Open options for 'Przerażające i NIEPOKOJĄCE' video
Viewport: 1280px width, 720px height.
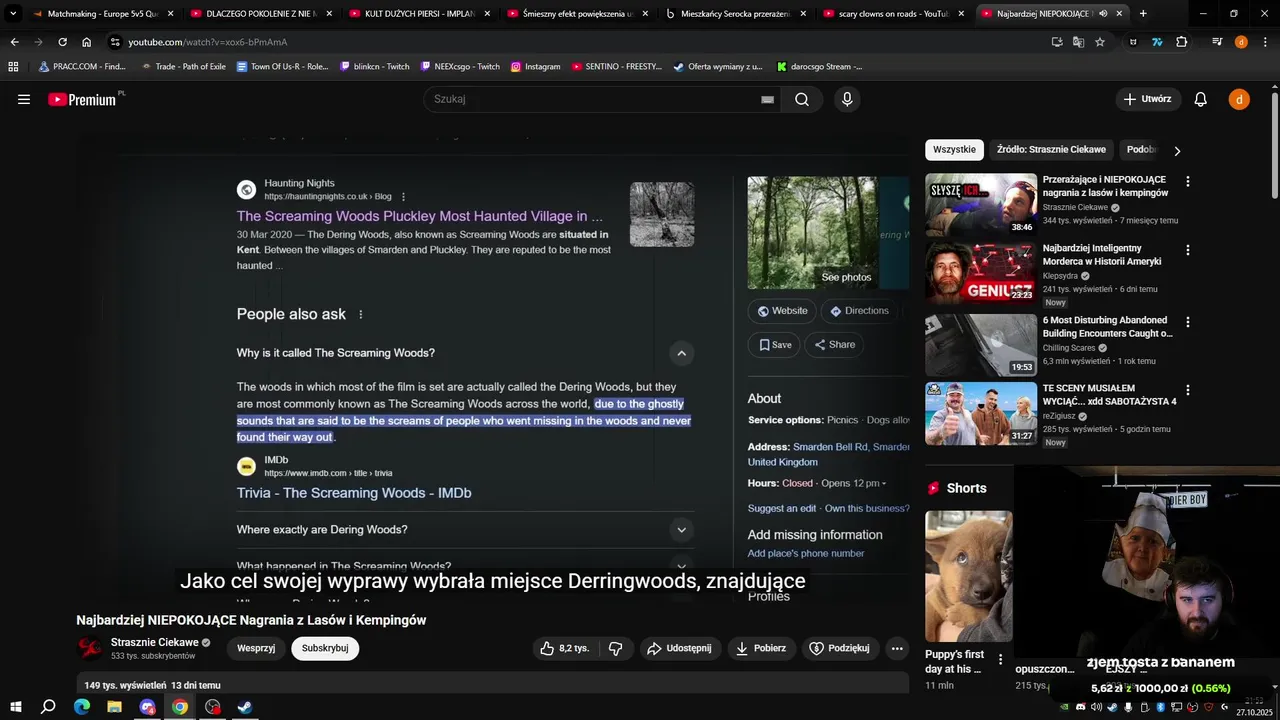coord(1188,182)
